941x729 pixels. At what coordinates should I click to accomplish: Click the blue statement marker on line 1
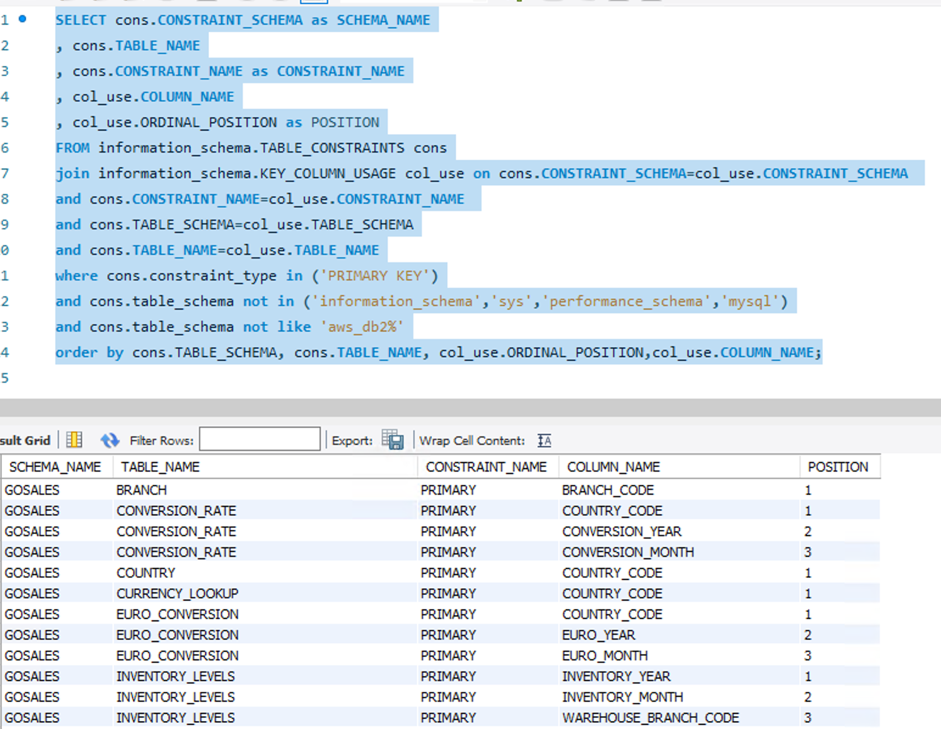pos(22,19)
